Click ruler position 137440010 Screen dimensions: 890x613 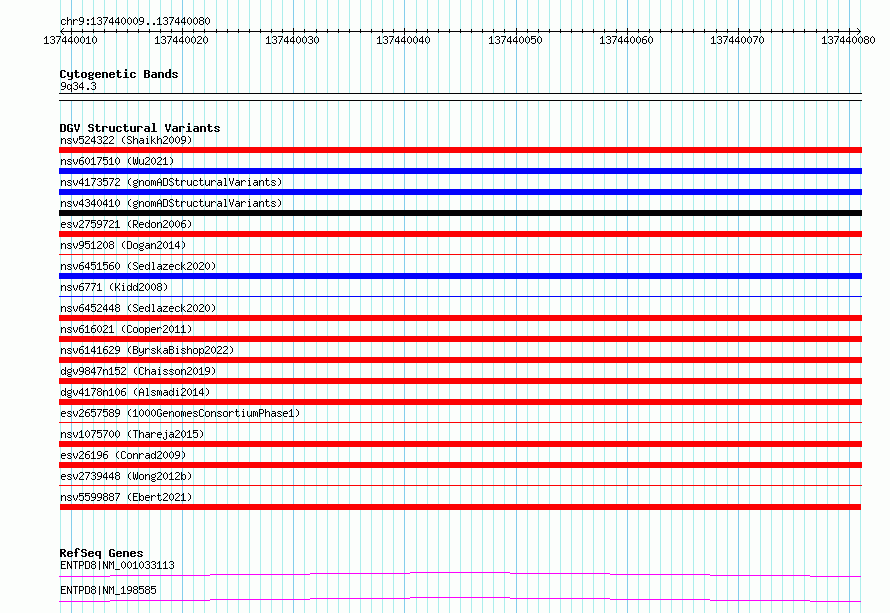pos(70,40)
